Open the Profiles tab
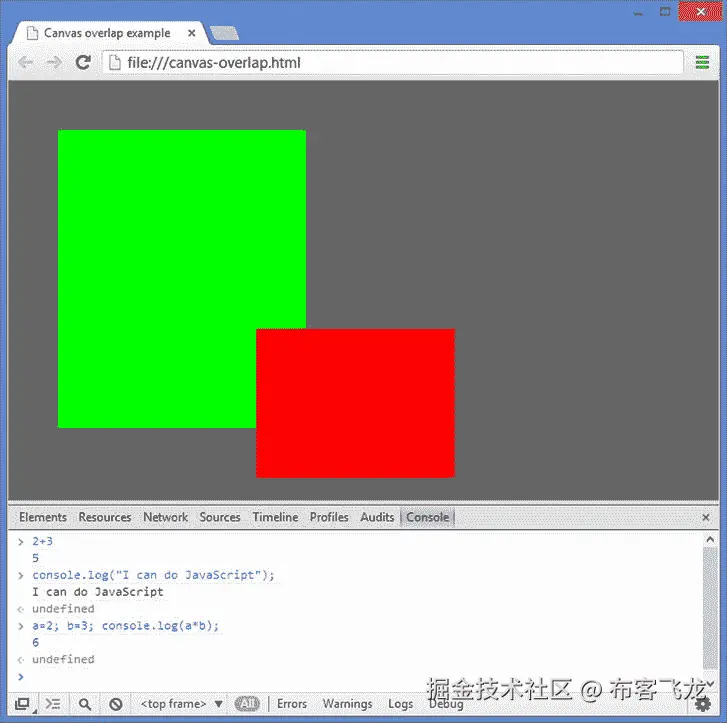Screen dimensions: 727x723 (x=329, y=517)
